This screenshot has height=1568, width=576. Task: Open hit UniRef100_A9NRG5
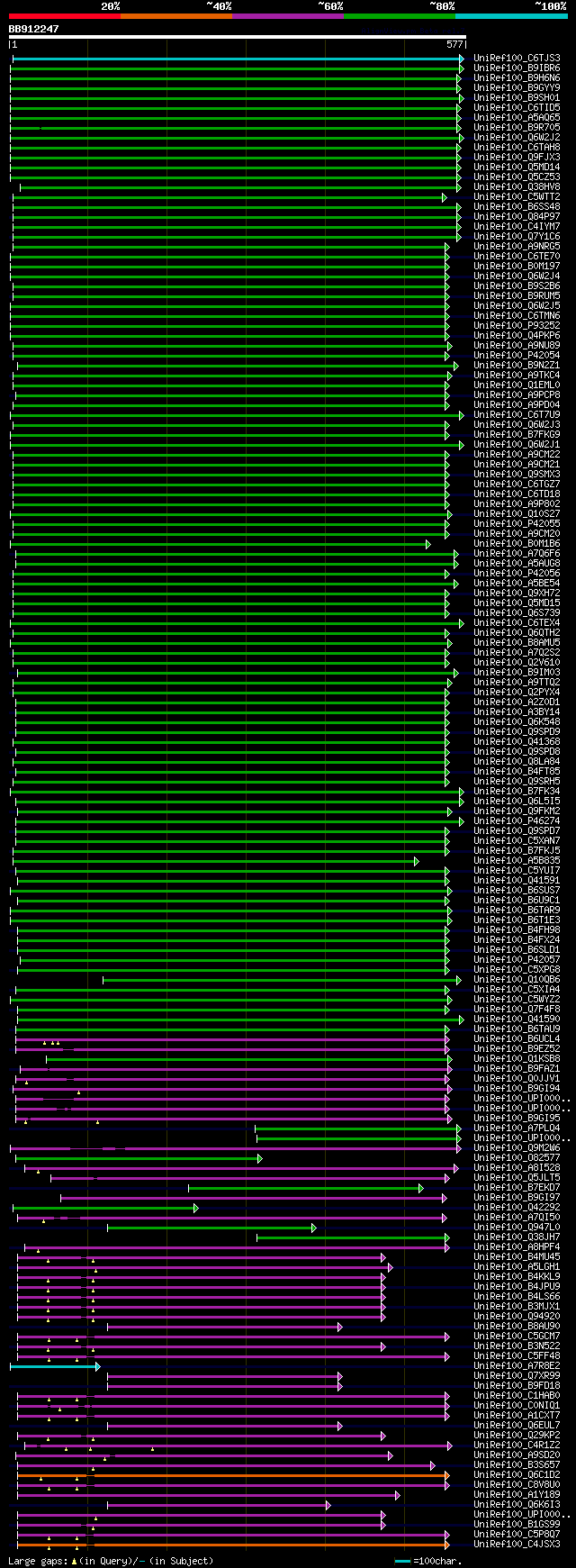(517, 247)
